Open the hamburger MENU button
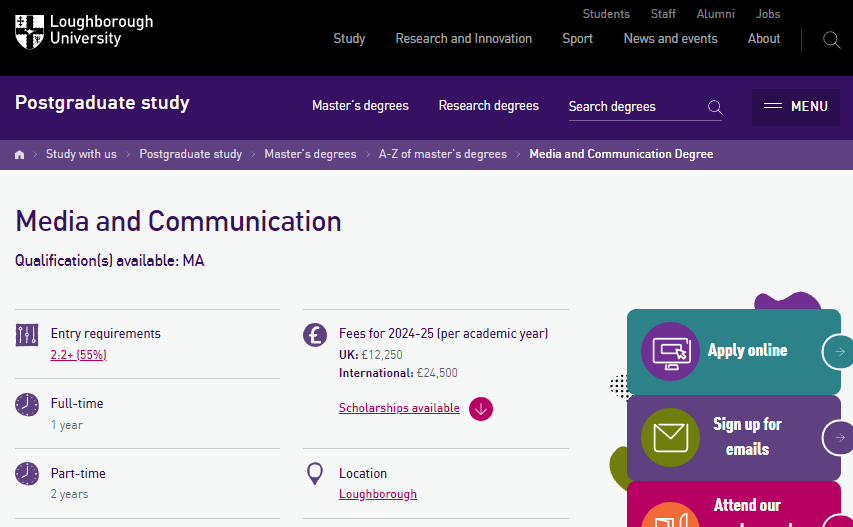The width and height of the screenshot is (853, 527). tap(796, 107)
